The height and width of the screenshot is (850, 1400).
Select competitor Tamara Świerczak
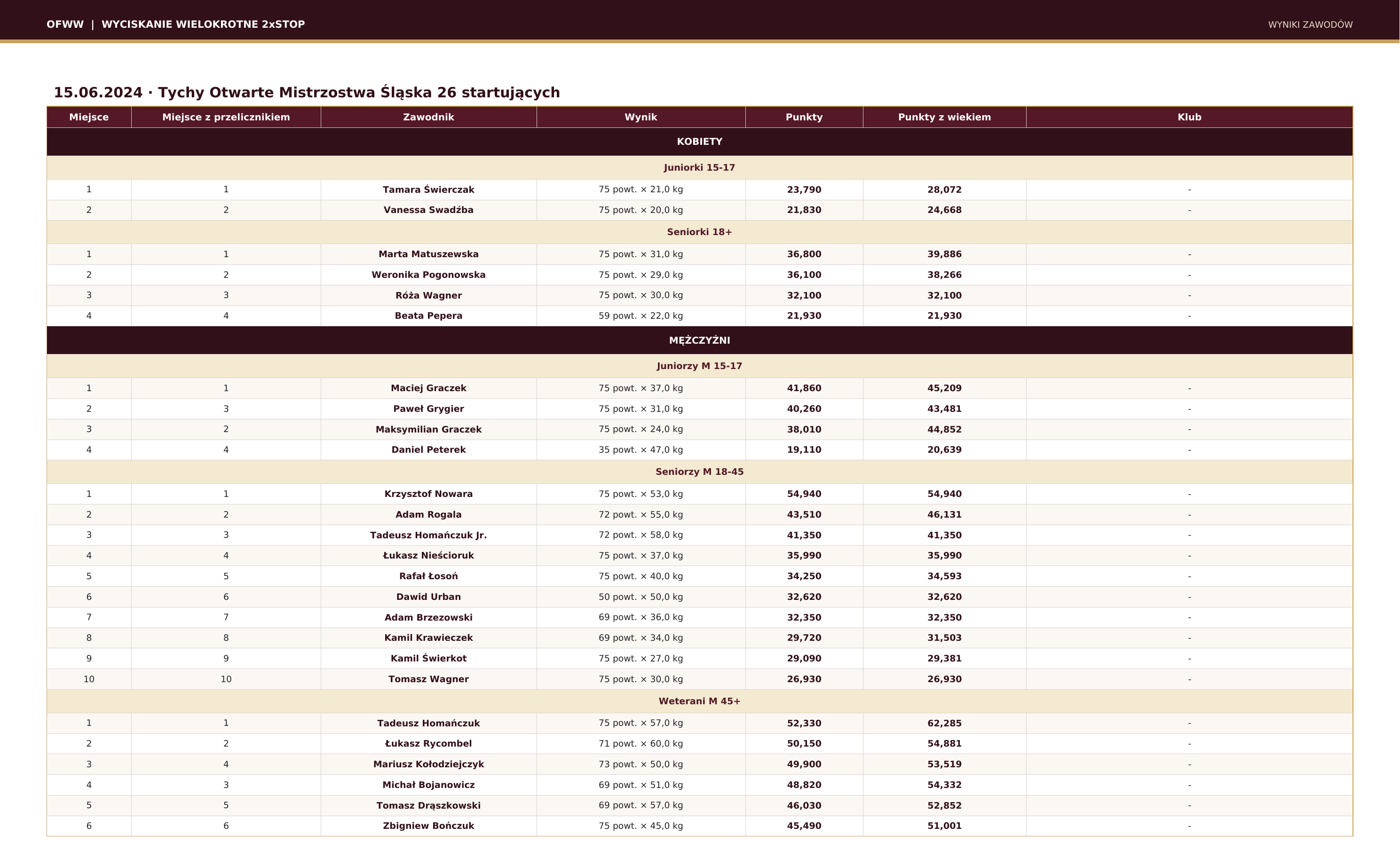(x=428, y=189)
